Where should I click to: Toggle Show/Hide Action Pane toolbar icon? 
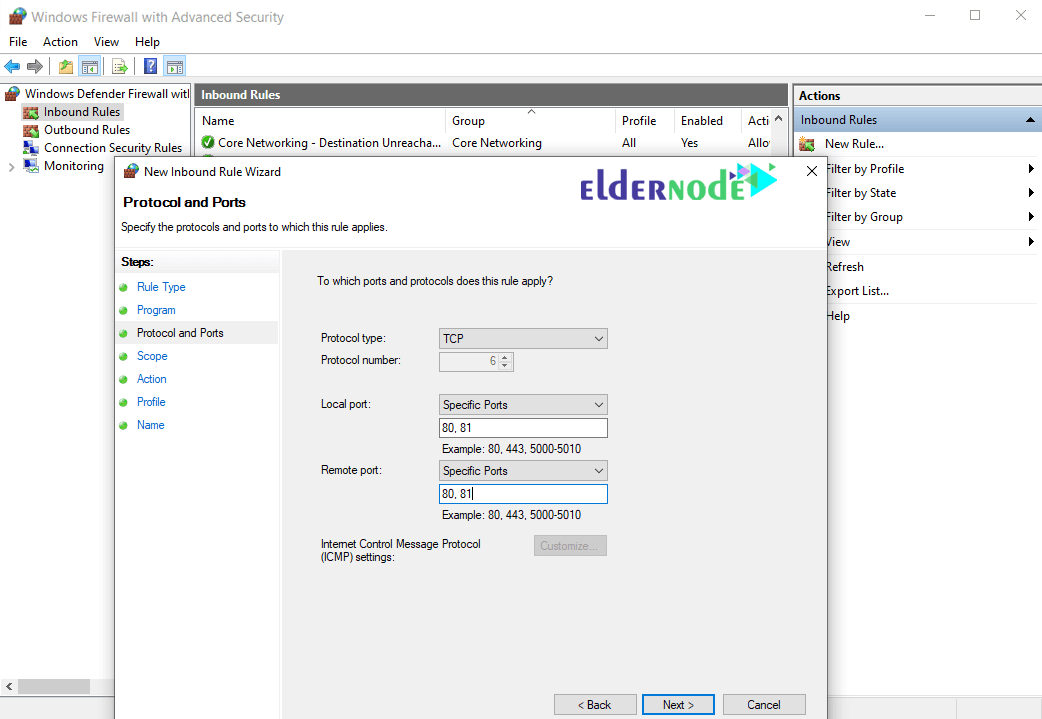[175, 67]
